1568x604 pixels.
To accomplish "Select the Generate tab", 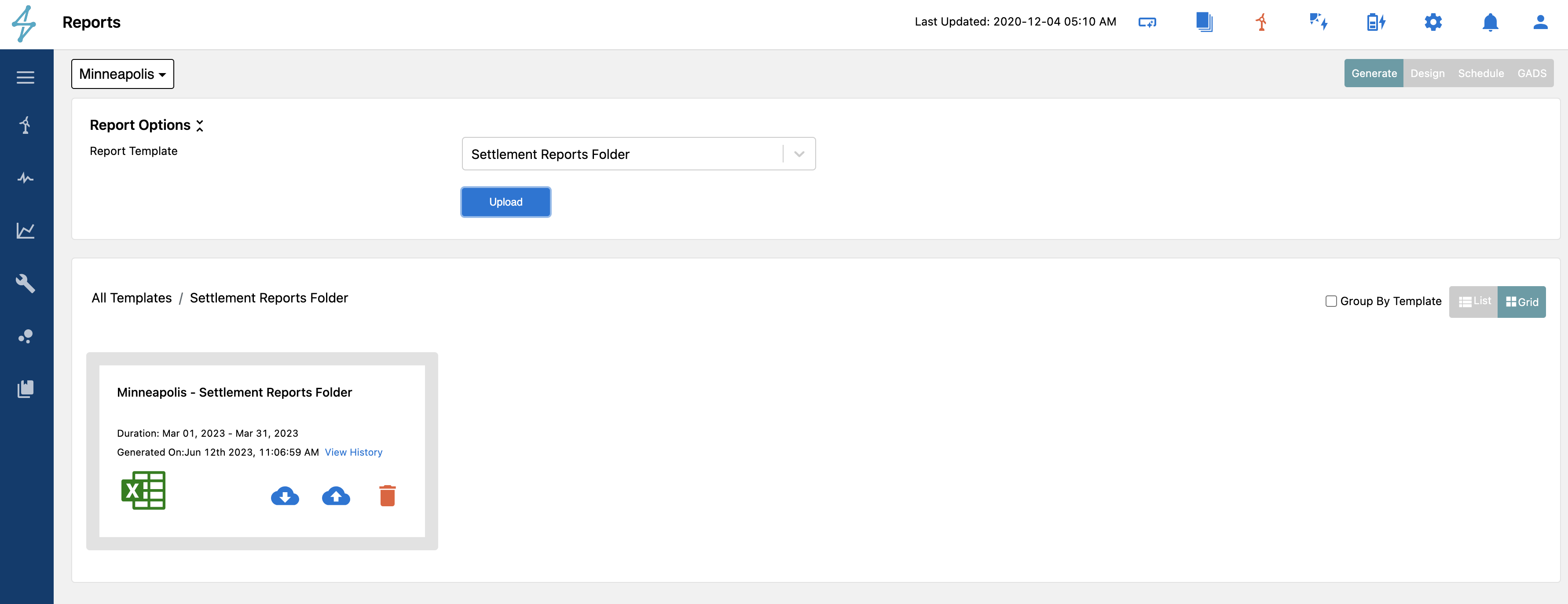I will tap(1374, 73).
